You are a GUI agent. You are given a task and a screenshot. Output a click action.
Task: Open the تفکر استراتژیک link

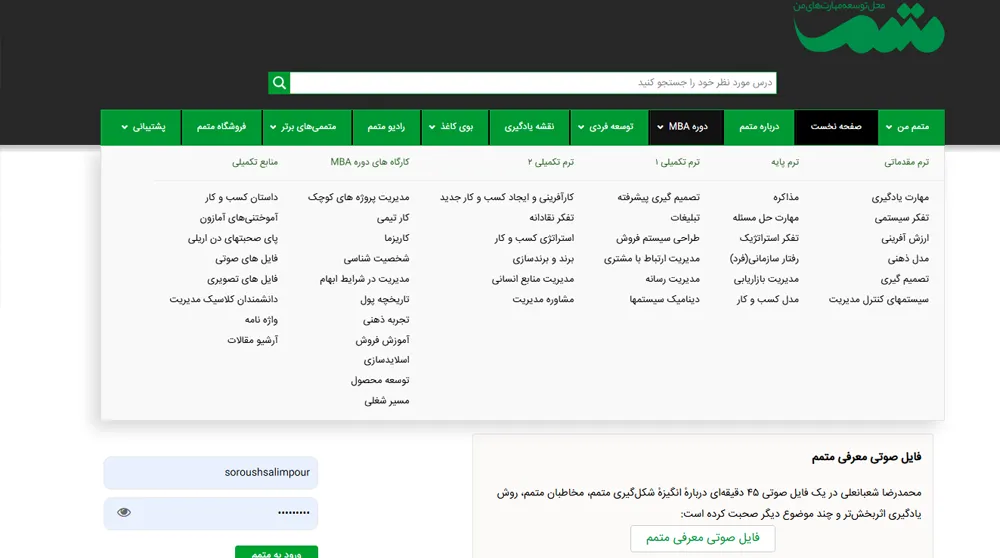[x=769, y=239]
